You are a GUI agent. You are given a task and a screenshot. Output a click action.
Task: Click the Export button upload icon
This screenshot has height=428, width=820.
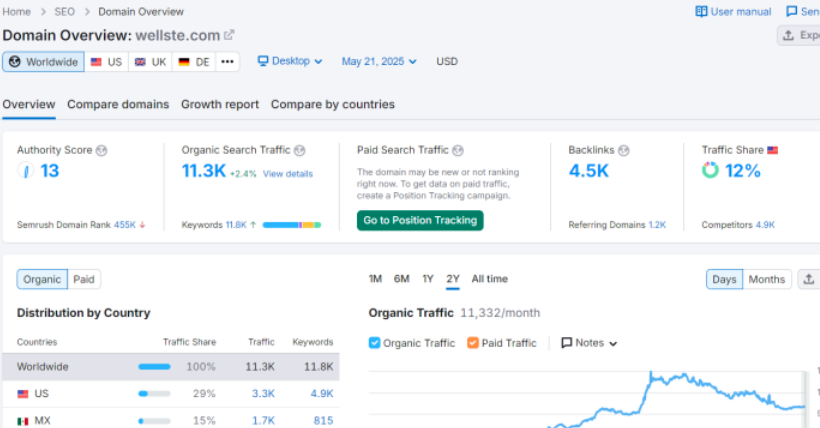788,36
